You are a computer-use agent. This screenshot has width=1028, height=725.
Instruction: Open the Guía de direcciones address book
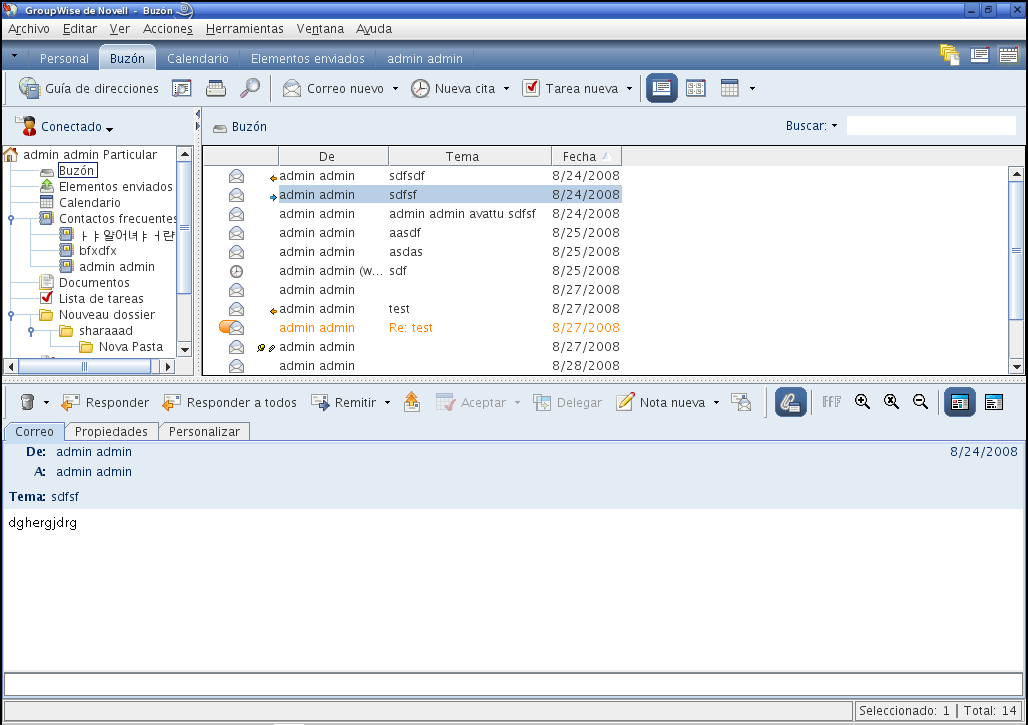(89, 88)
